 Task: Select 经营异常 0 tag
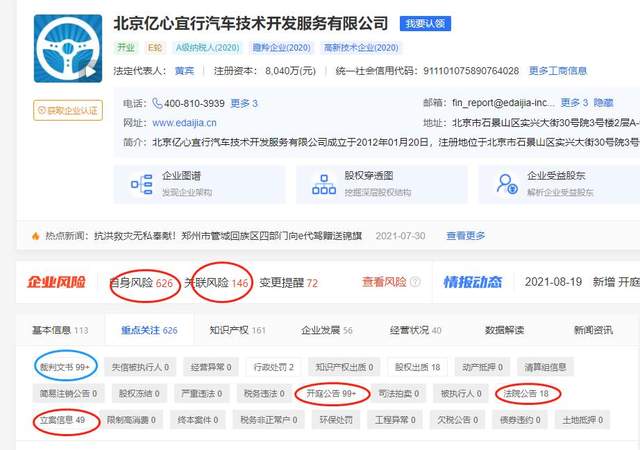211,367
